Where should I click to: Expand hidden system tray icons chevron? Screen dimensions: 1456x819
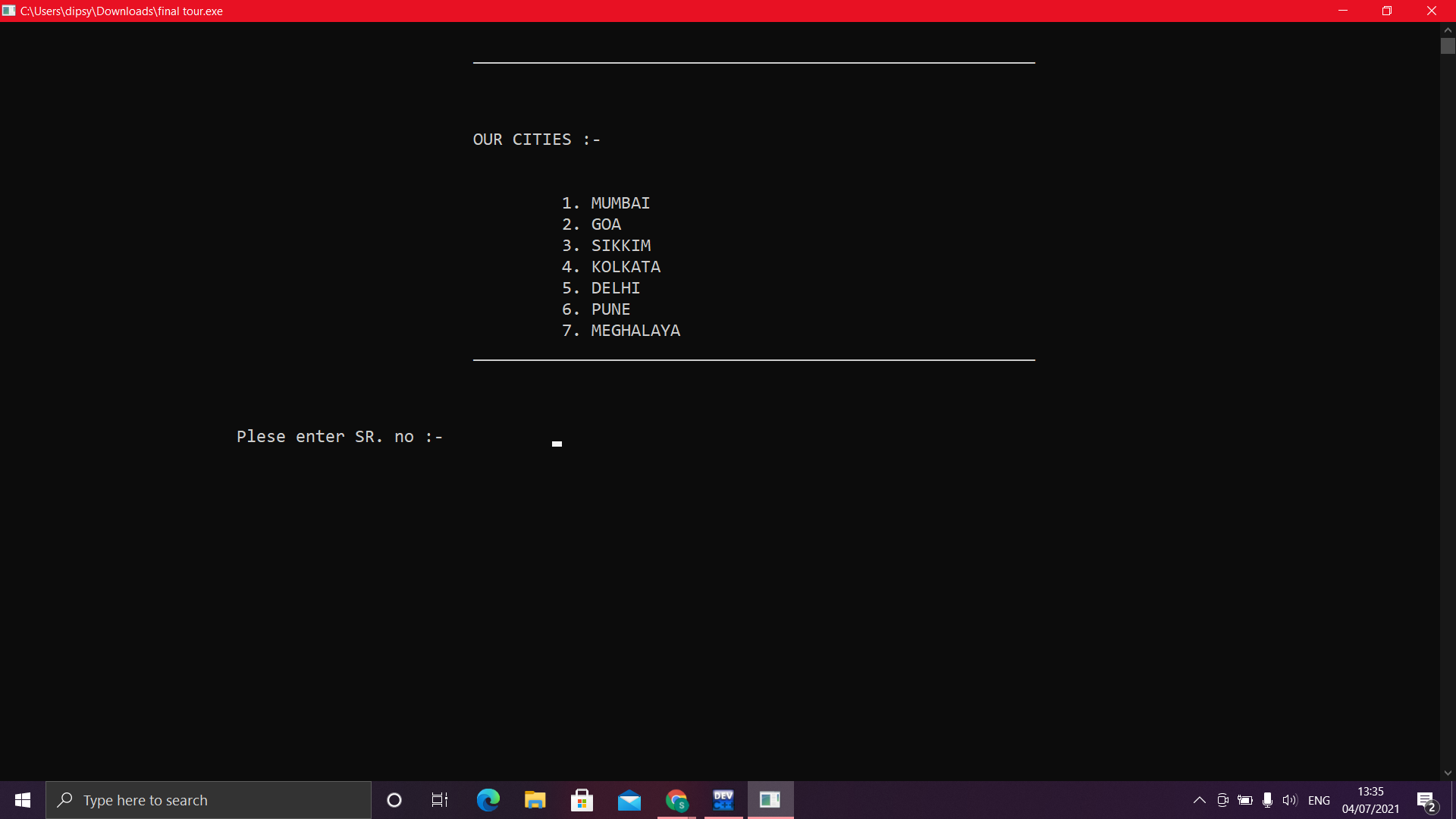tap(1199, 800)
